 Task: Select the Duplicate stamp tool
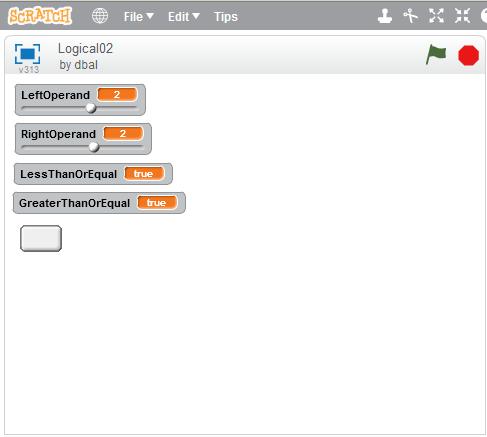click(x=385, y=16)
